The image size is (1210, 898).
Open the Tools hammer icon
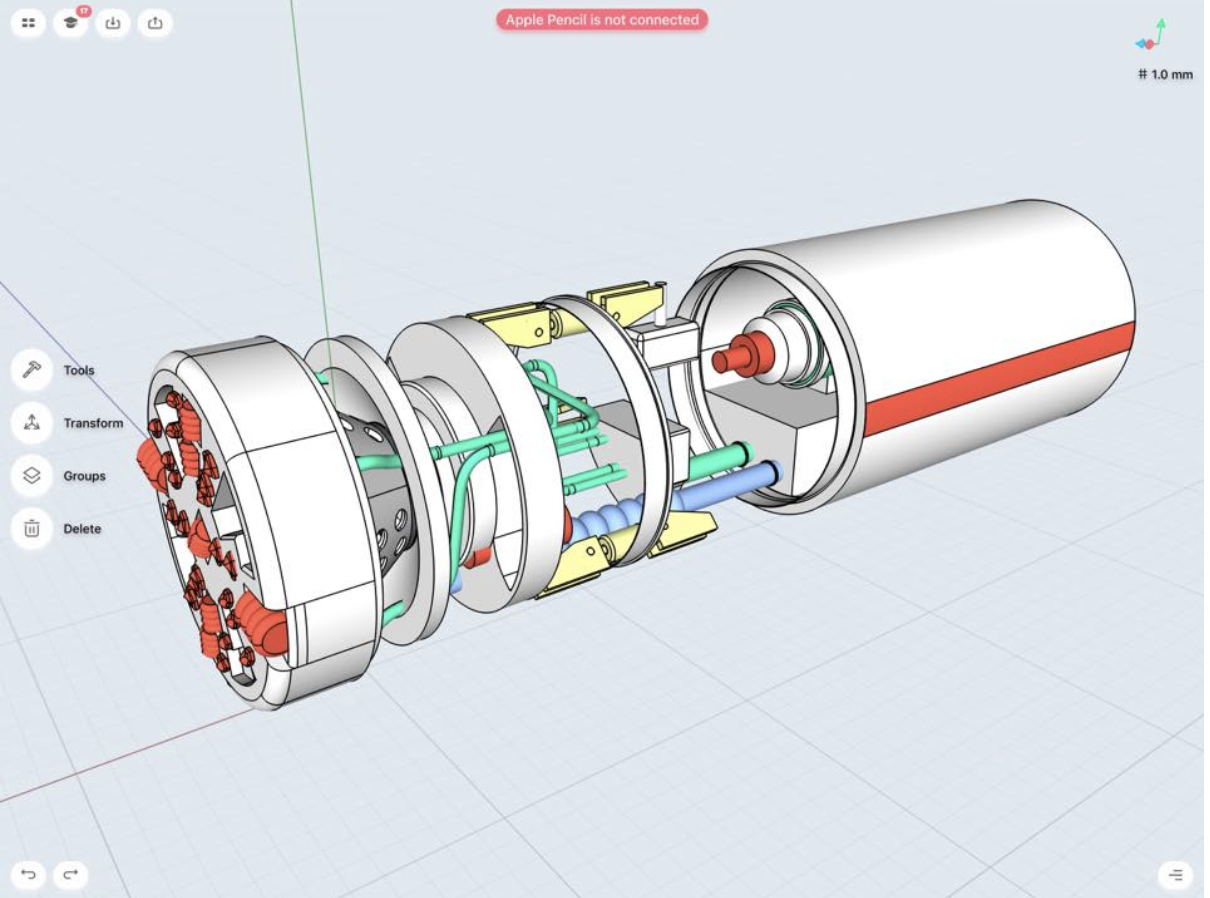tap(31, 370)
